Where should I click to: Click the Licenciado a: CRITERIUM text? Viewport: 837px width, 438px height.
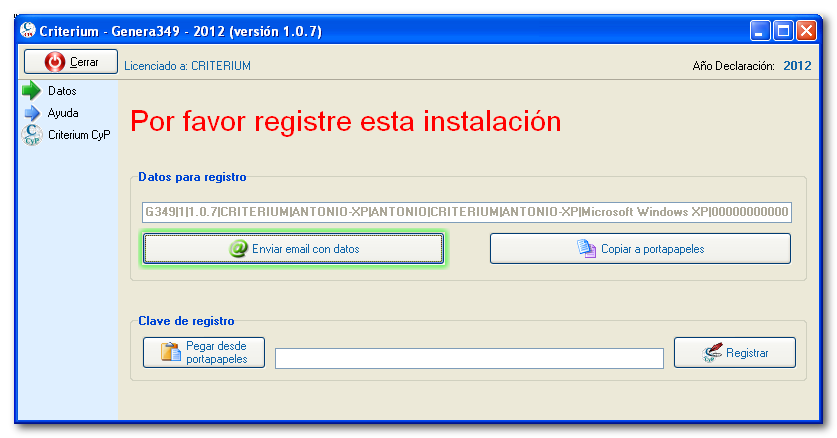click(x=187, y=66)
